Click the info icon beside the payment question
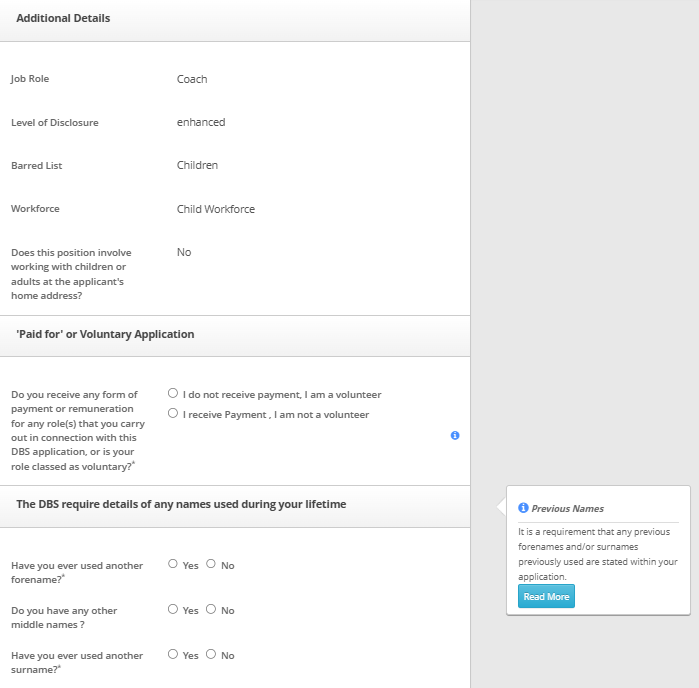 (x=455, y=436)
